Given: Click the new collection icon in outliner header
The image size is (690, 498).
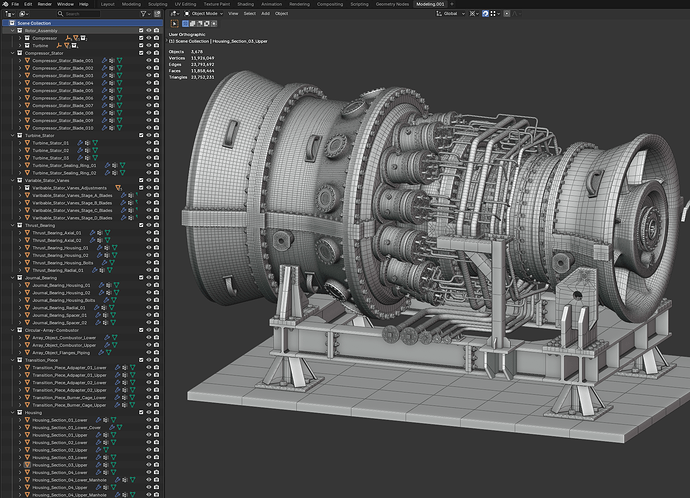Looking at the screenshot, I should pyautogui.click(x=157, y=14).
